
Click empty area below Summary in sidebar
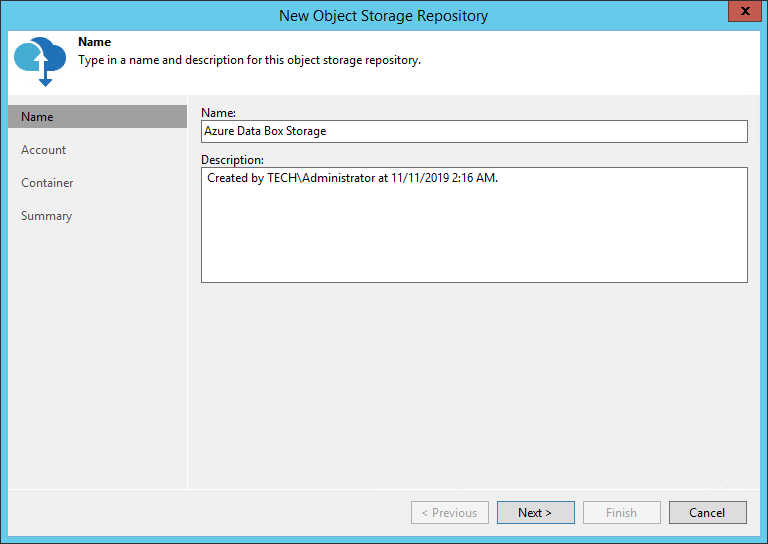point(97,350)
